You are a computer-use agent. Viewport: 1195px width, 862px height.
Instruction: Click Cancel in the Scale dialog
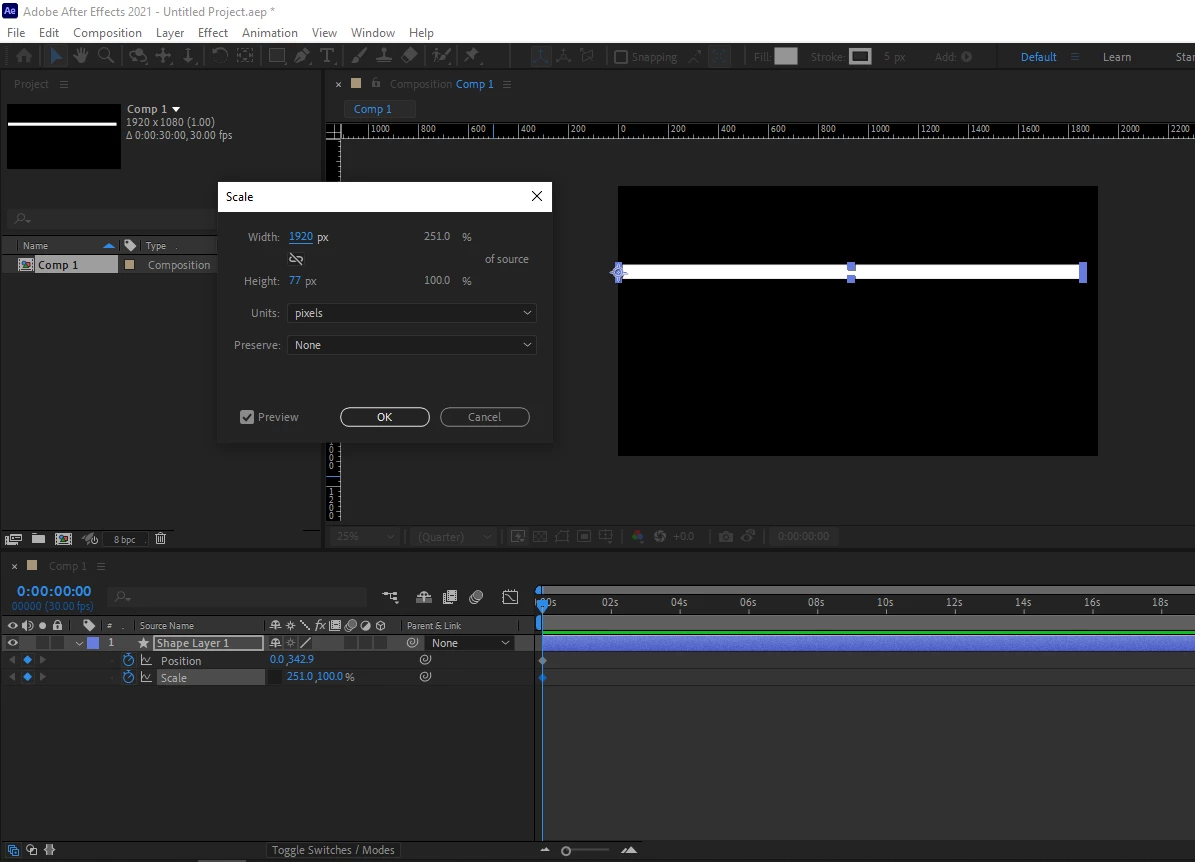tap(485, 417)
